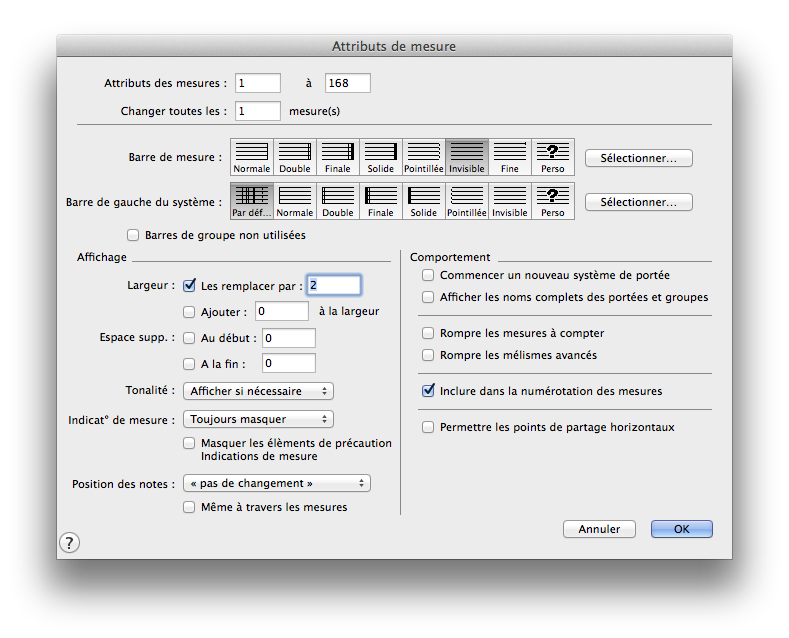Viewport: 789px width, 638px height.
Task: Select Normale for Barre de gauche du système
Action: tap(295, 200)
